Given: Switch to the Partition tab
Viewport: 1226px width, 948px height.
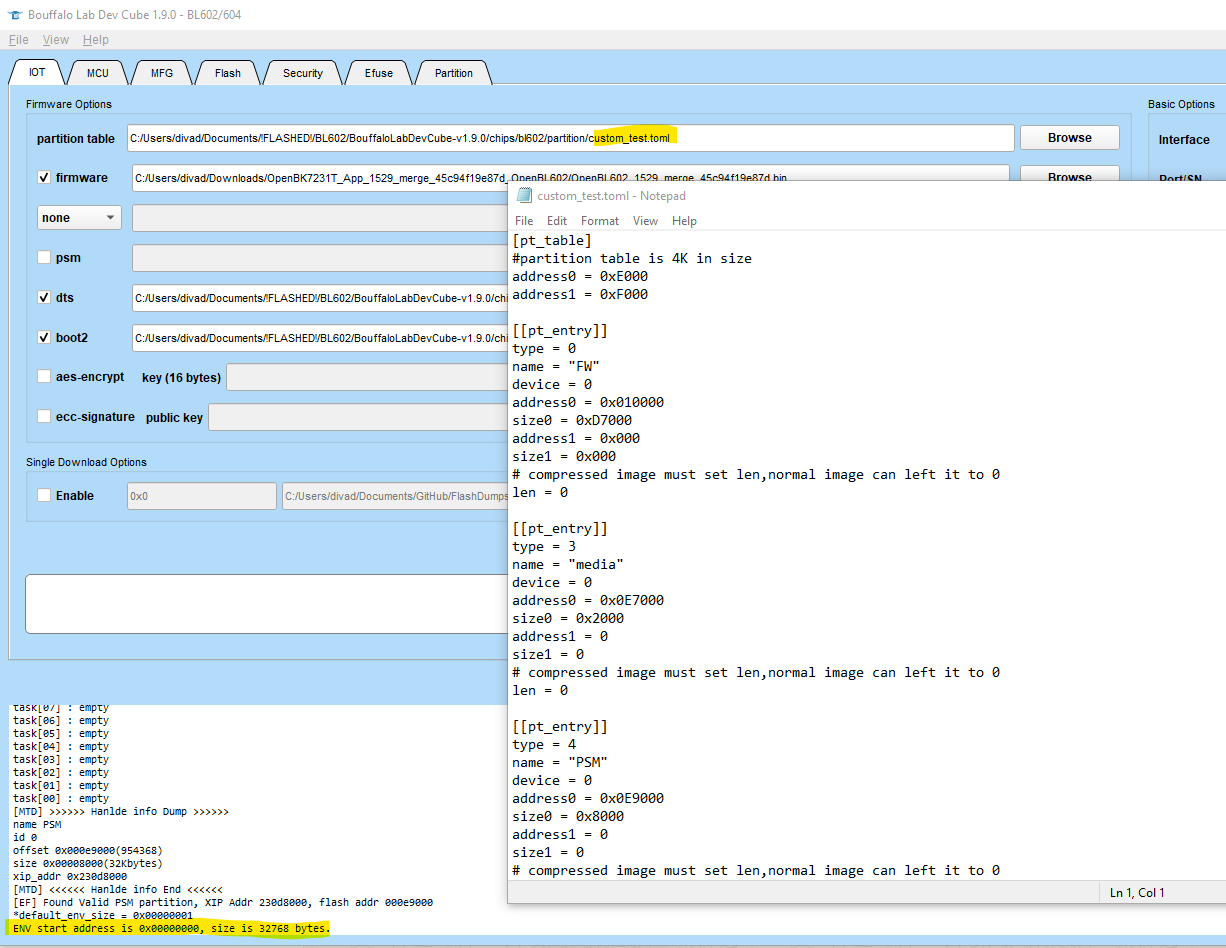Looking at the screenshot, I should pyautogui.click(x=454, y=73).
